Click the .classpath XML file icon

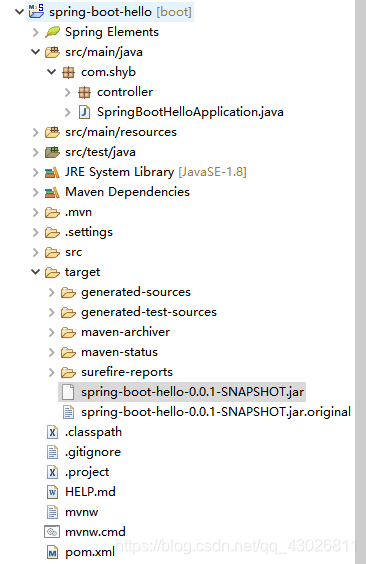tap(52, 432)
